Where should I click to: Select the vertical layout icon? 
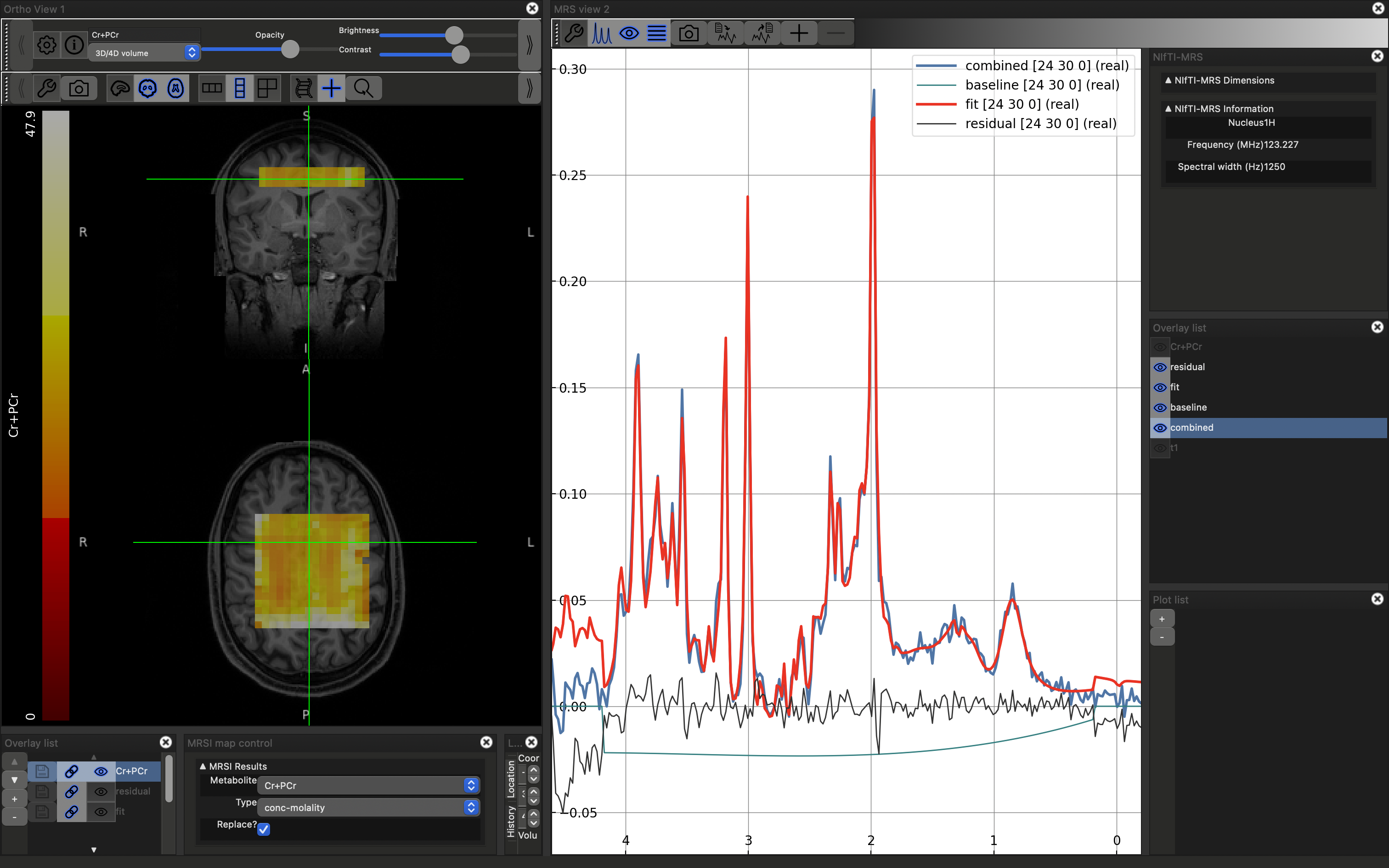[x=240, y=88]
